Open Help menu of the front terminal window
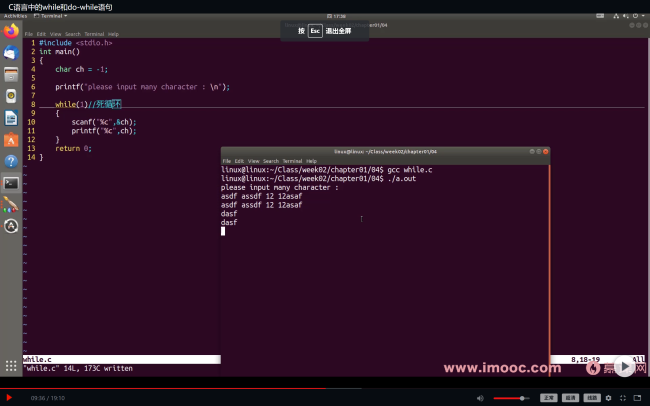Screen dimensions: 650x406 point(312,161)
